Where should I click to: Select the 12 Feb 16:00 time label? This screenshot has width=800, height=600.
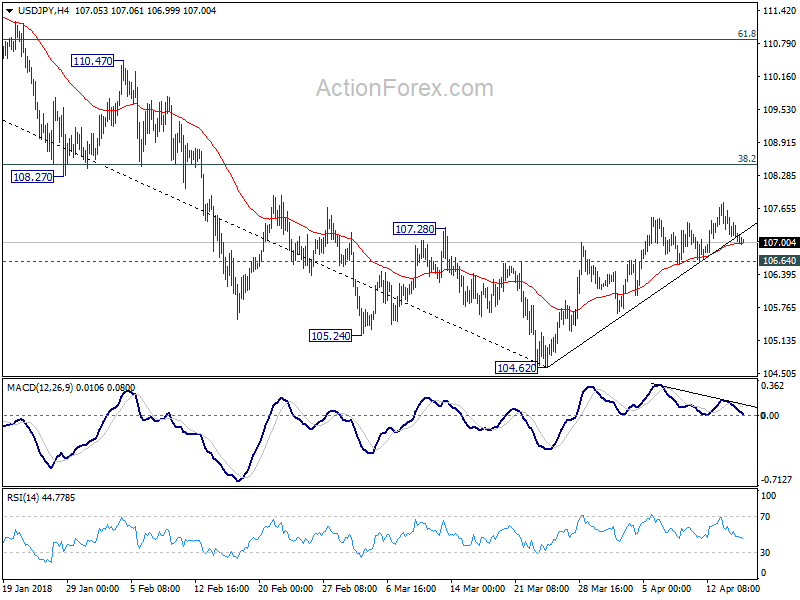(221, 588)
